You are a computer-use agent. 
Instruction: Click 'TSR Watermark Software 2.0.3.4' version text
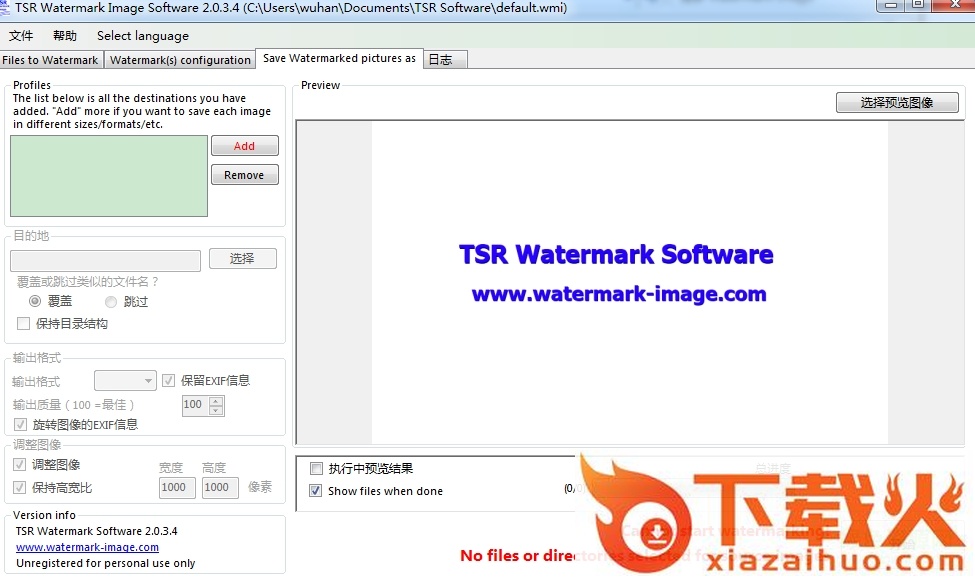click(96, 531)
